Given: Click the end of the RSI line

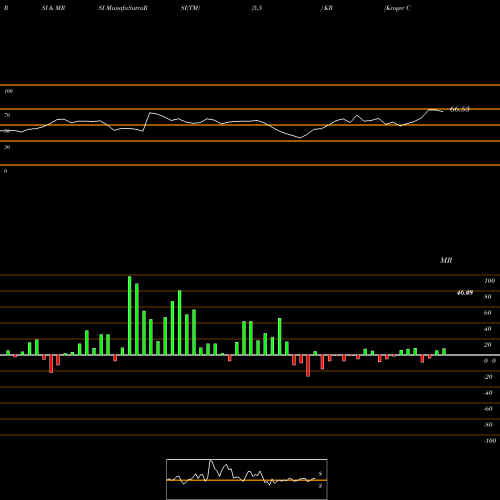Looking at the screenshot, I should tap(443, 111).
